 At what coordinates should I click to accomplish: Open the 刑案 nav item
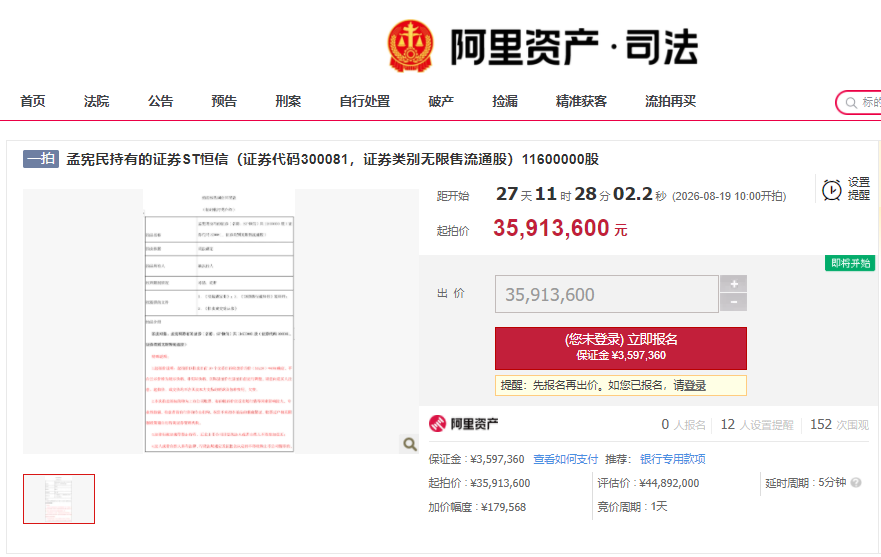tap(288, 101)
